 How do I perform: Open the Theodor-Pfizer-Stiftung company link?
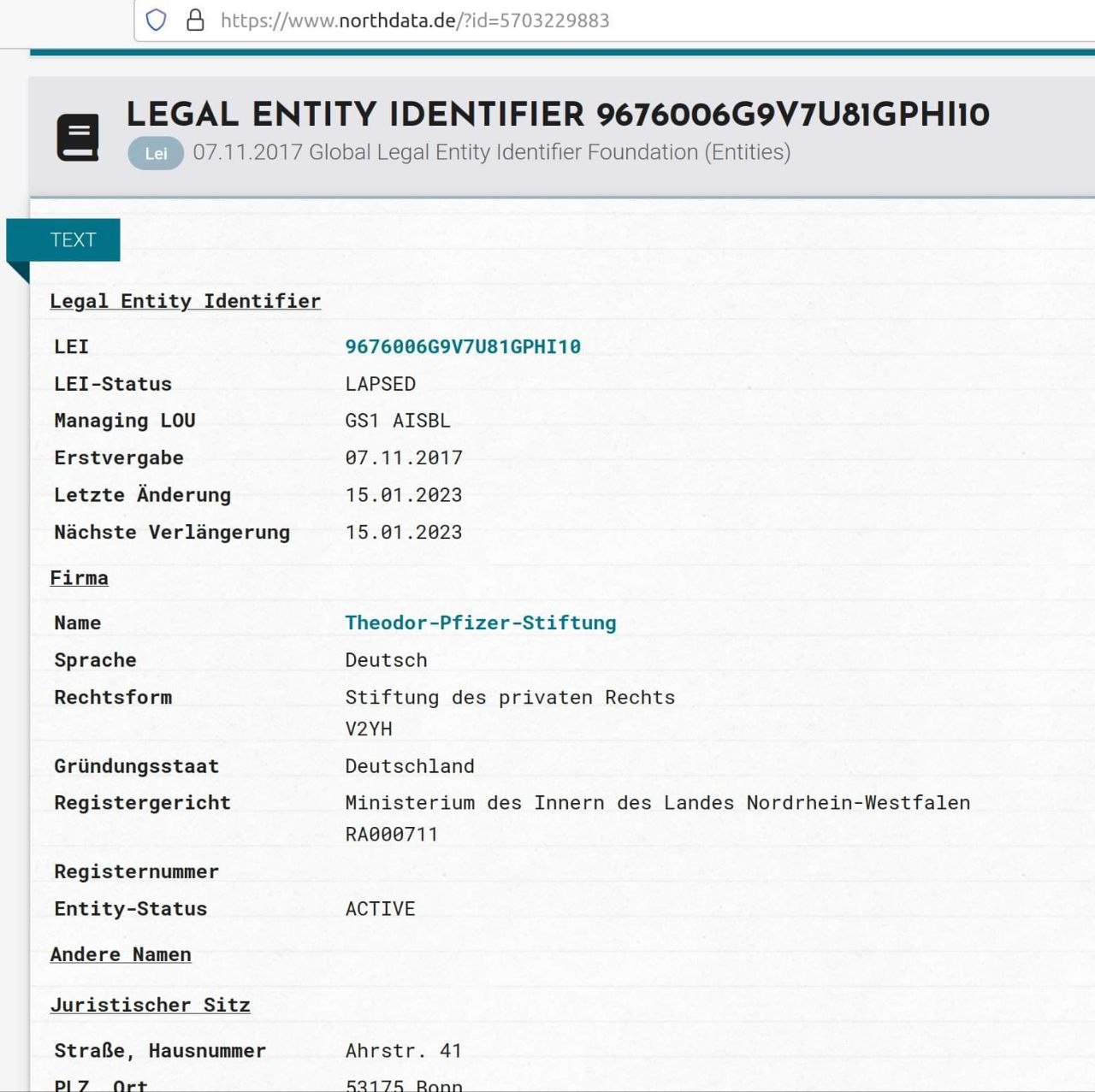(481, 623)
